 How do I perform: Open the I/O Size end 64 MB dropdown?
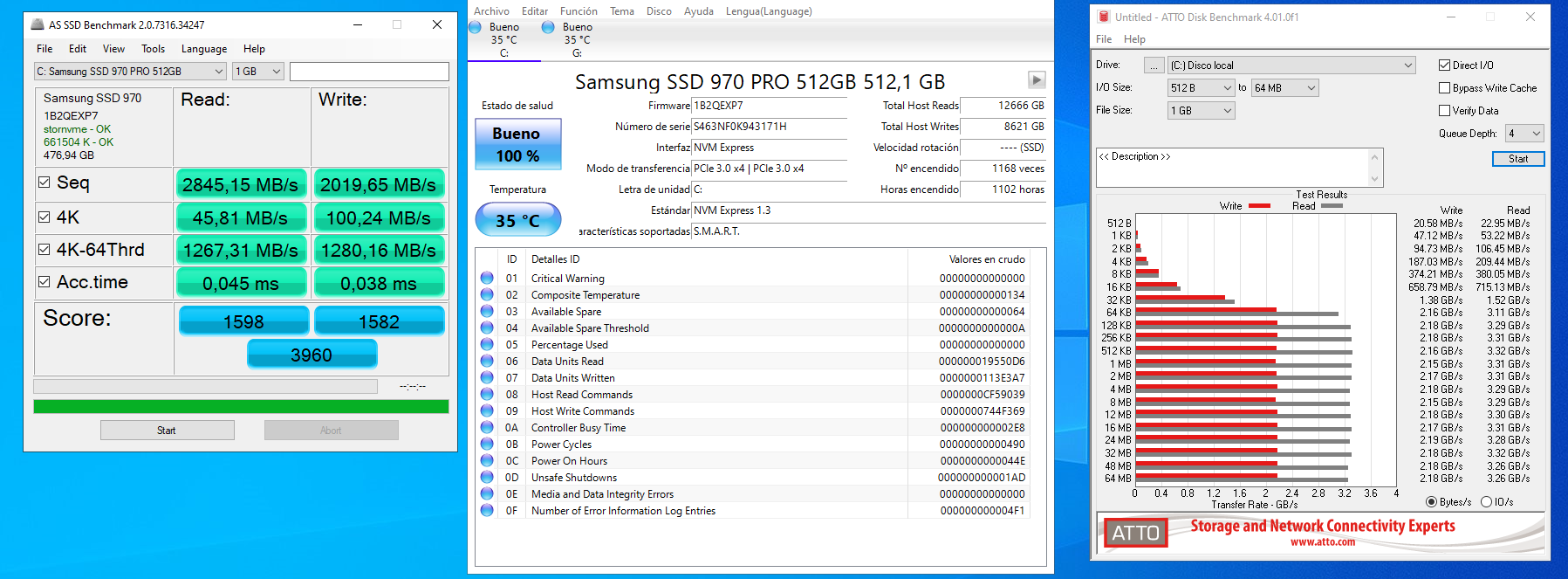tap(1285, 87)
